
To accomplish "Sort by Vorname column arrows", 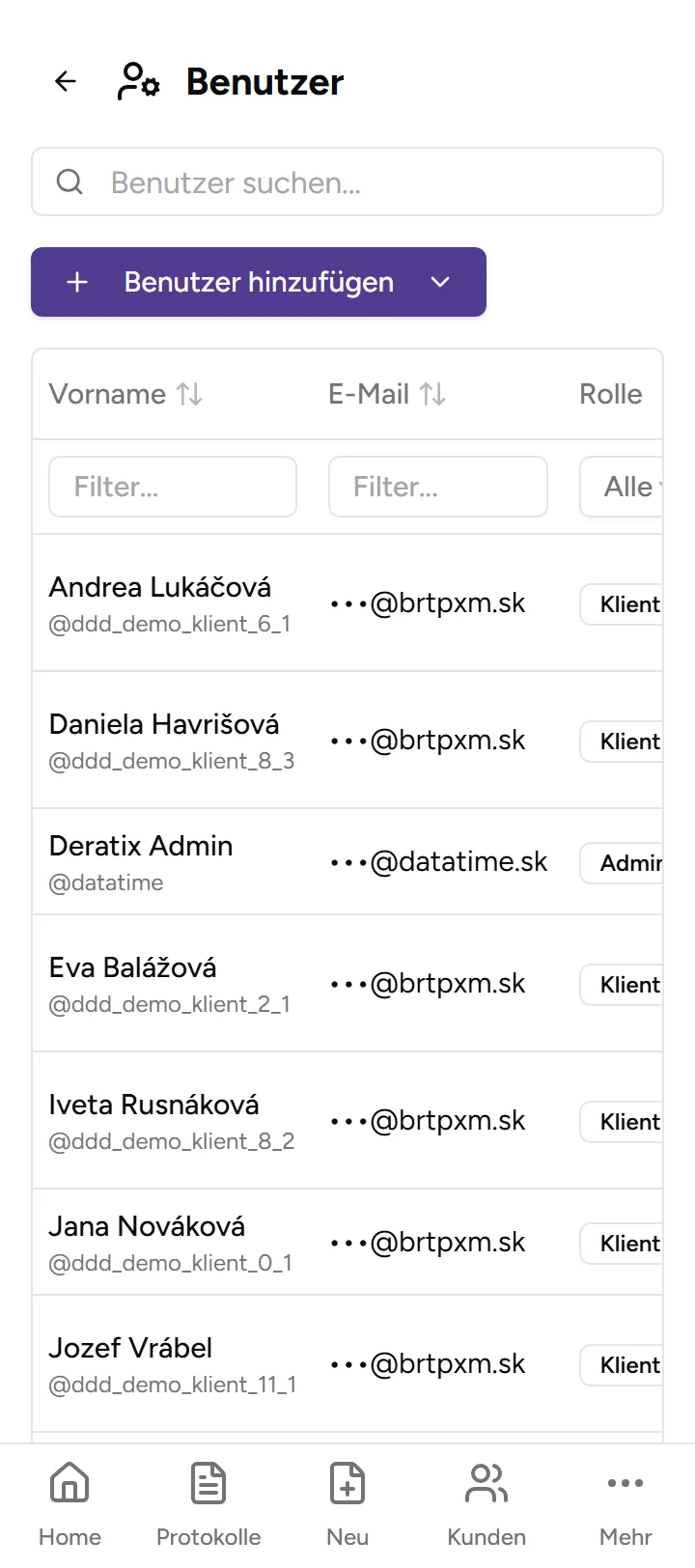I will pos(189,394).
